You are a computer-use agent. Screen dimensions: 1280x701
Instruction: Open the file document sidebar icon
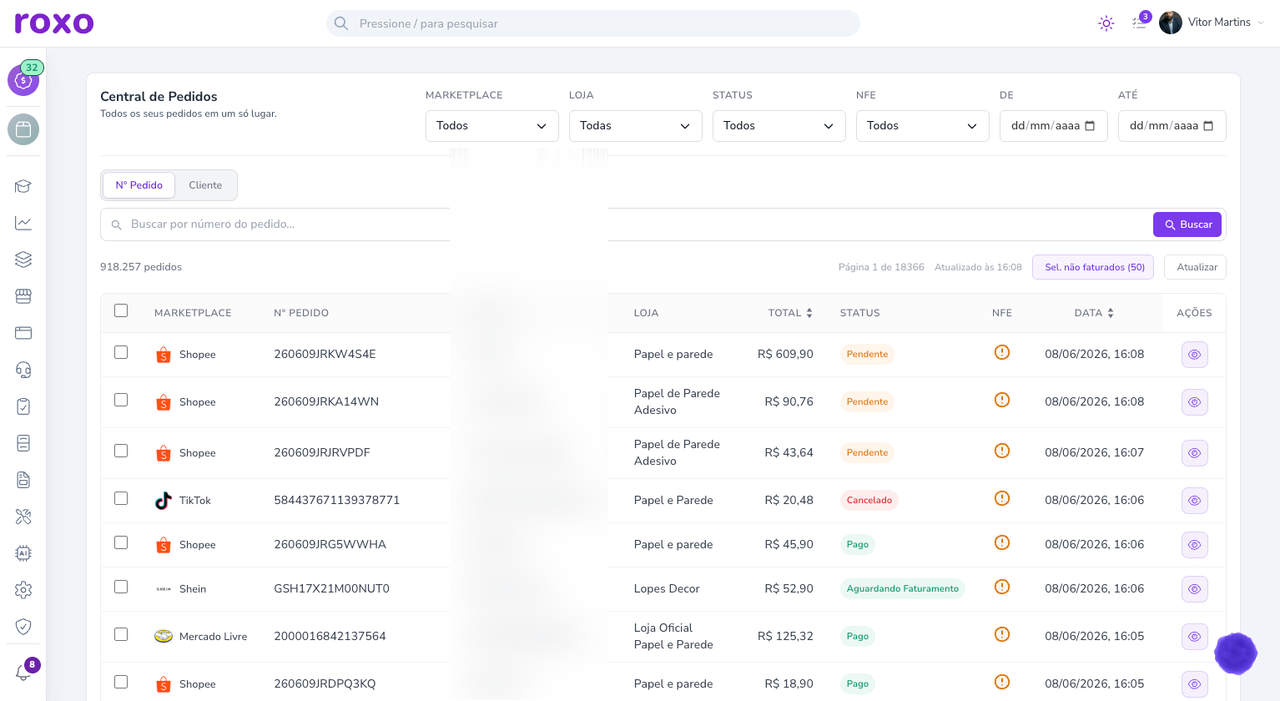(x=23, y=480)
